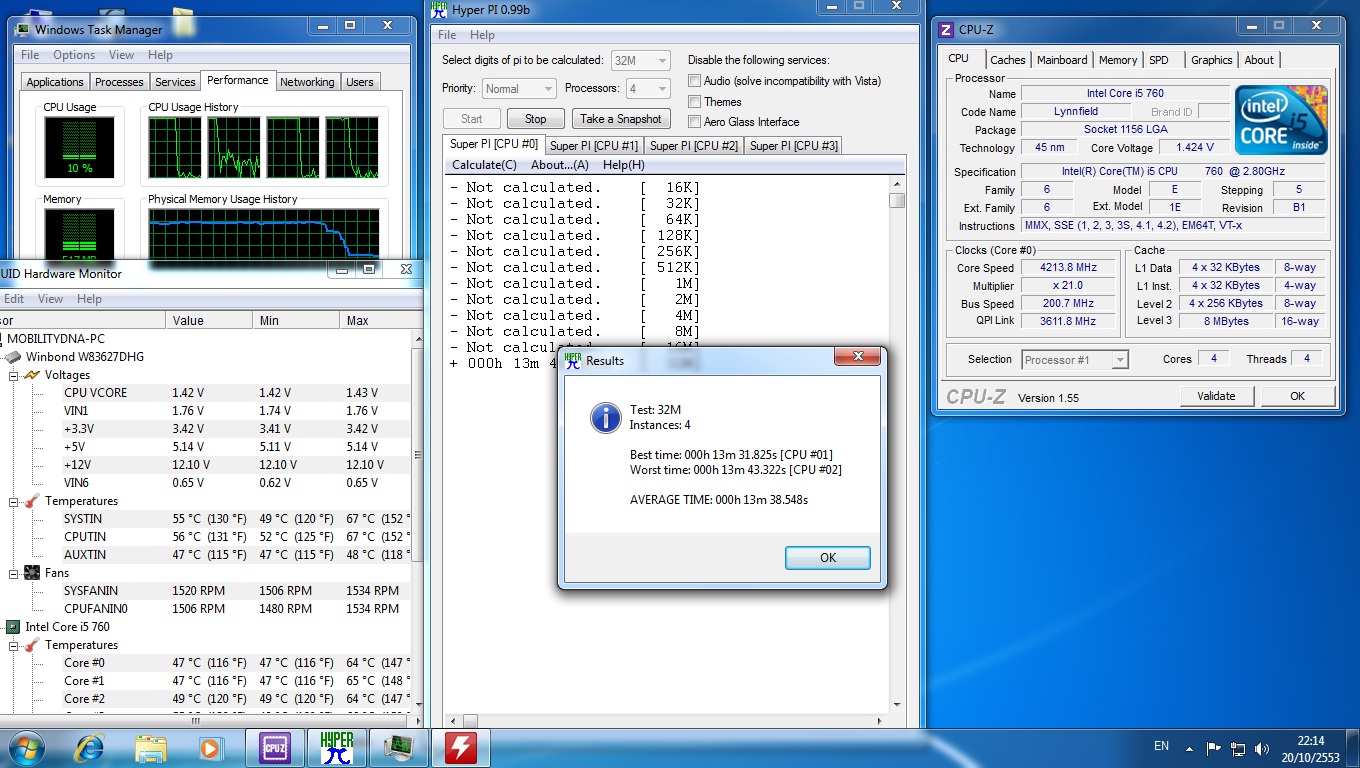This screenshot has height=768, width=1360.
Task: Switch to the Memory tab in CPU-Z
Action: click(1118, 60)
